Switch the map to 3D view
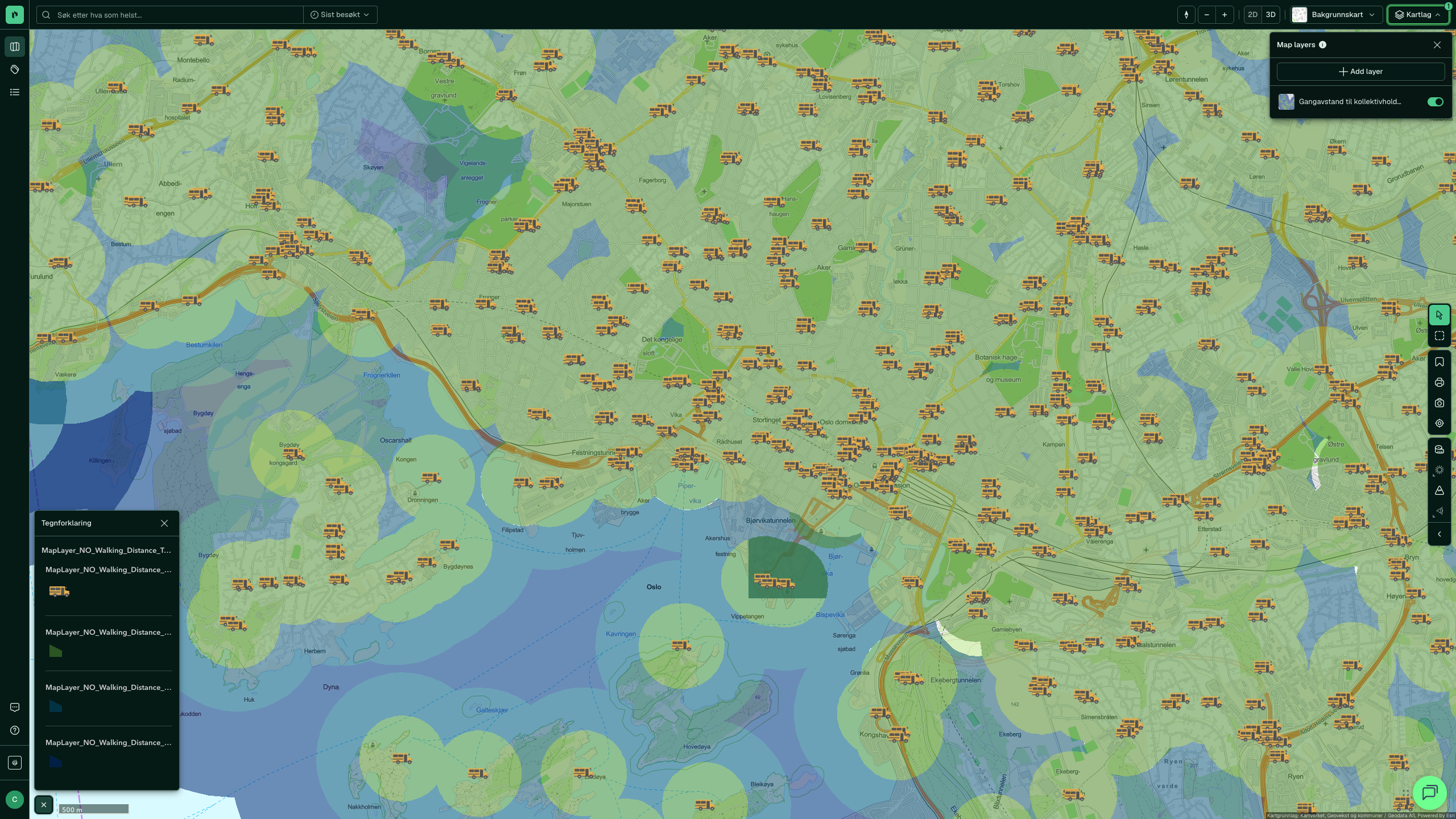1456x819 pixels. click(x=1271, y=15)
